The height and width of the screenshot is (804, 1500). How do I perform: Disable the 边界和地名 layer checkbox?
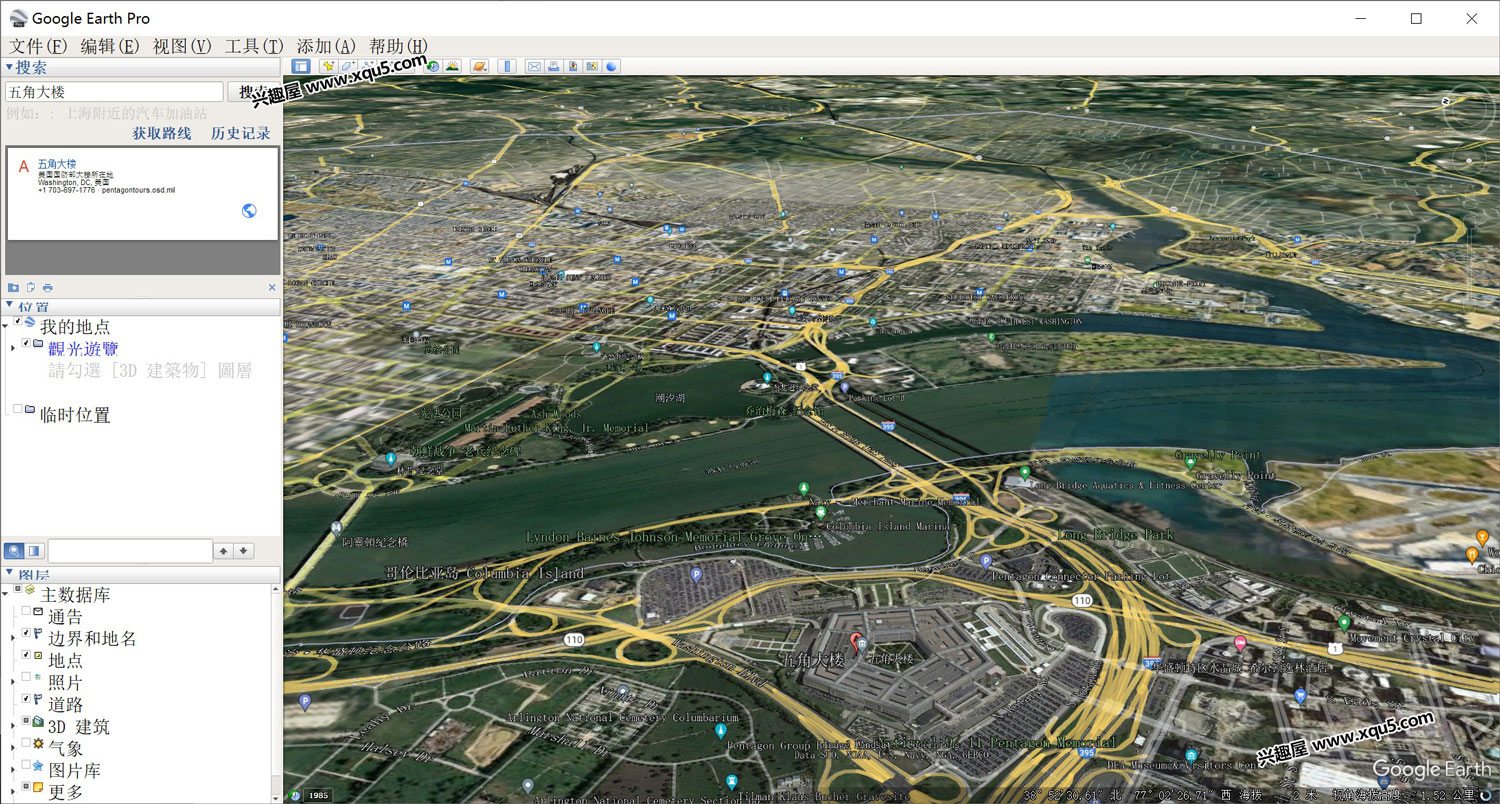26,633
